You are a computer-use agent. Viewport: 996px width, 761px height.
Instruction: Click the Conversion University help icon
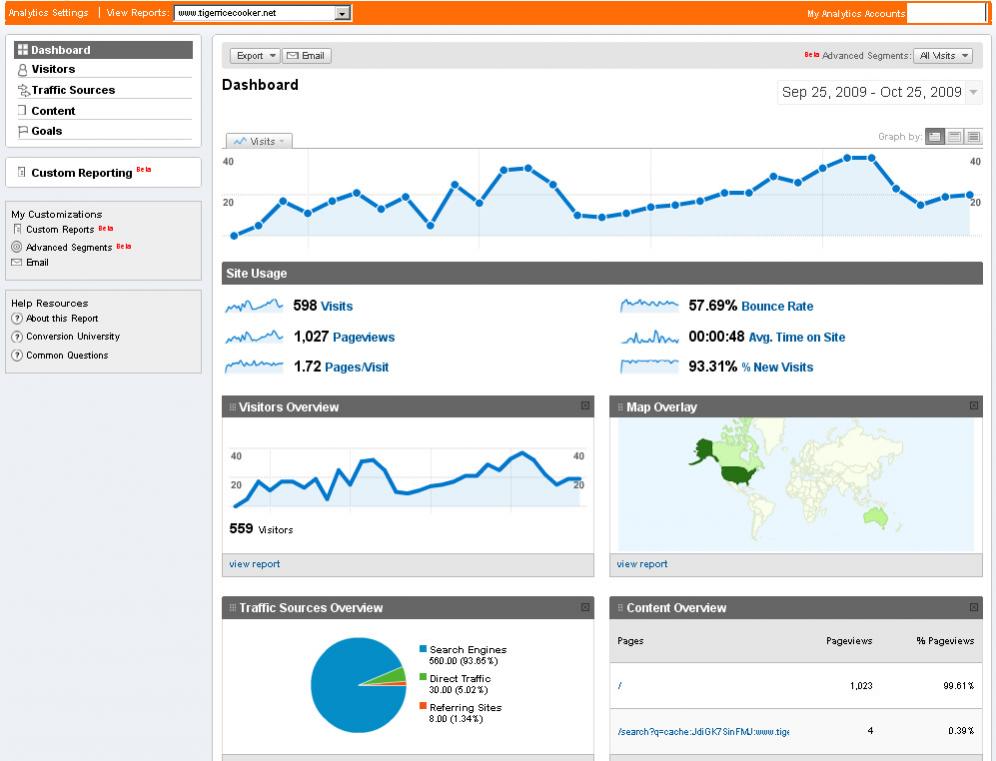(17, 337)
